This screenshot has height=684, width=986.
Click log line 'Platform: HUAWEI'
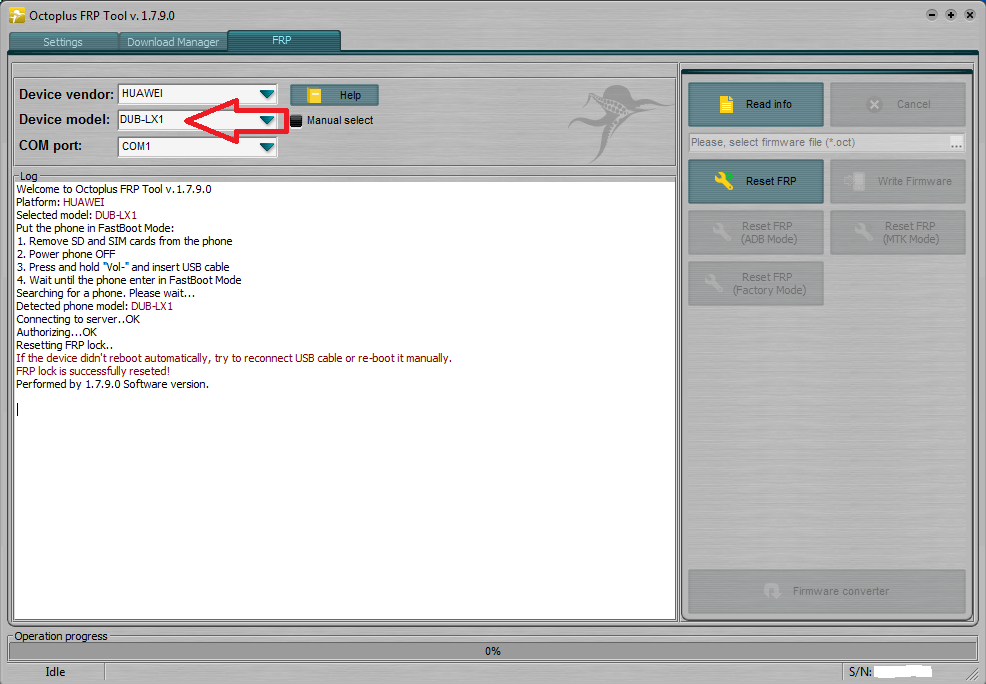(x=60, y=202)
